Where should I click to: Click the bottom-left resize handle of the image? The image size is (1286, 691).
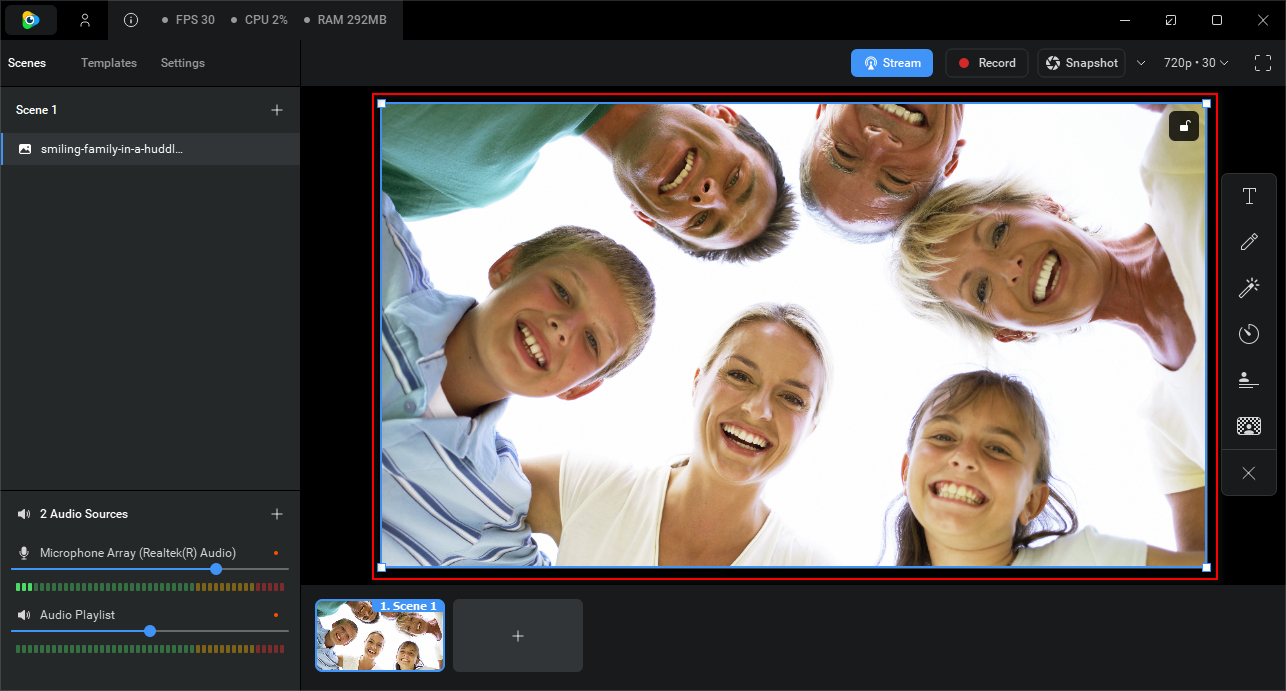(x=381, y=567)
